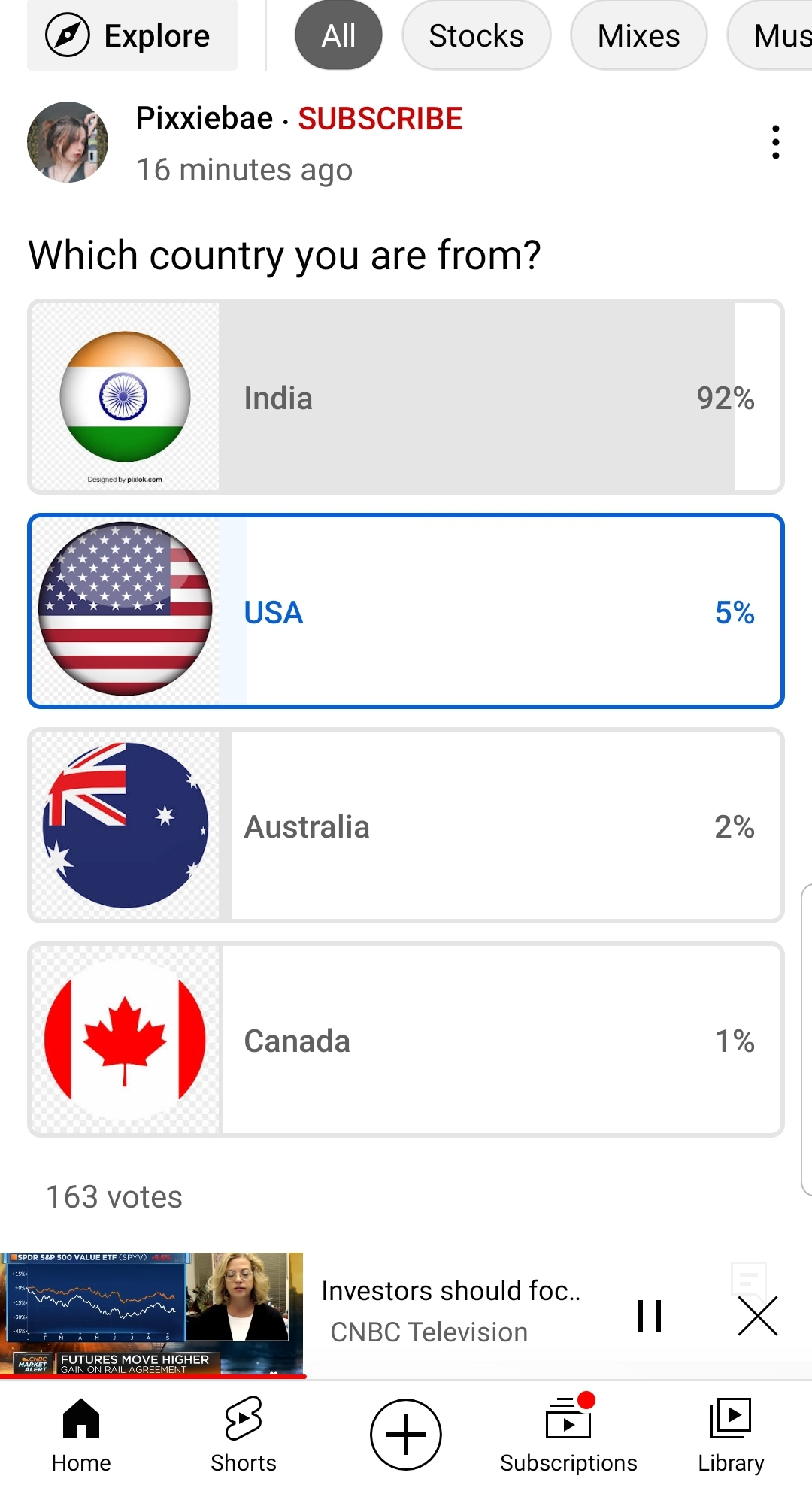Subscribe to Pixxiebae channel
The image size is (812, 1488).
tap(380, 119)
